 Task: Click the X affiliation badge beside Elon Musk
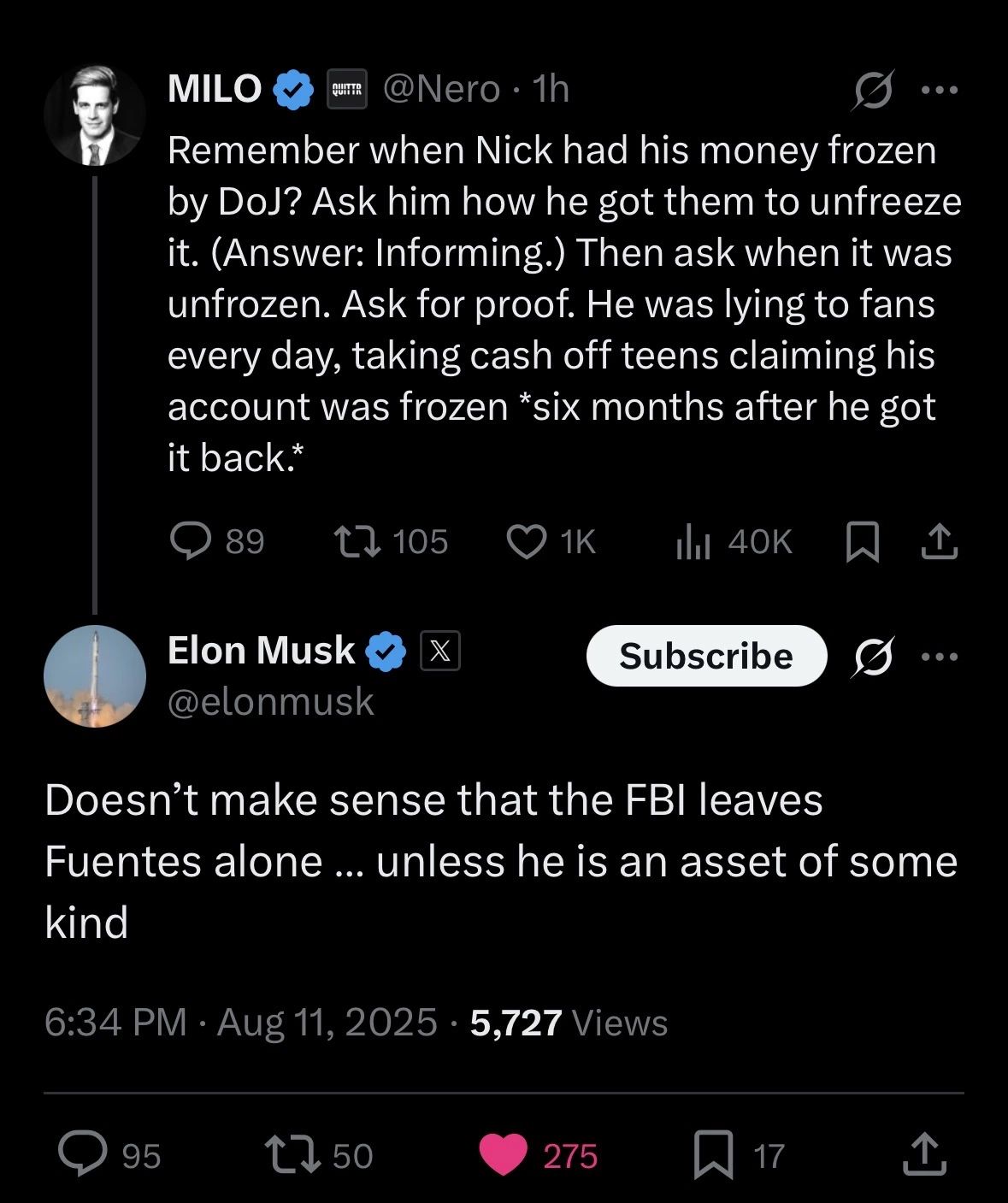[439, 651]
